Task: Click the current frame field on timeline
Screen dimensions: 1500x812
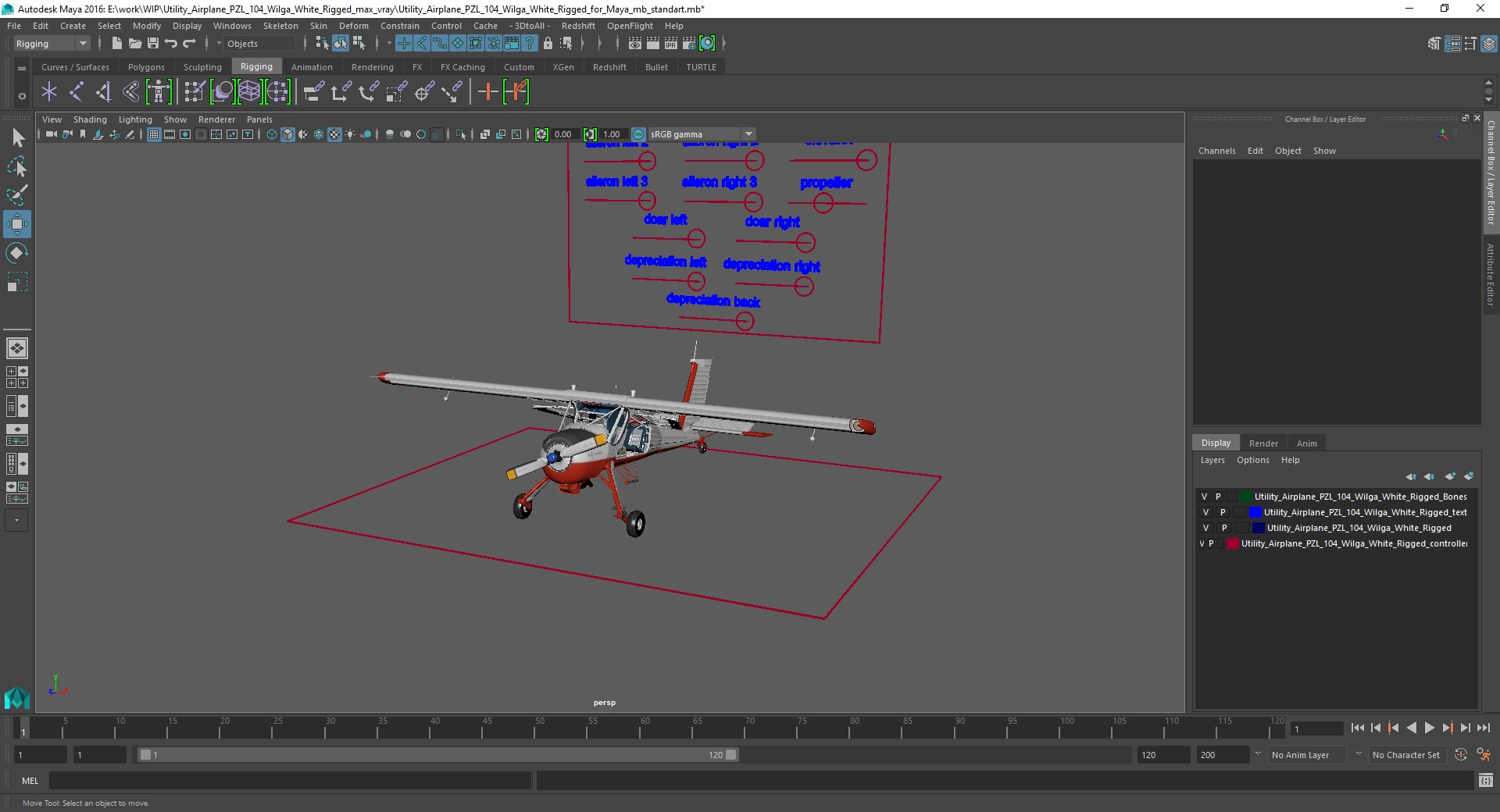Action: (1317, 729)
